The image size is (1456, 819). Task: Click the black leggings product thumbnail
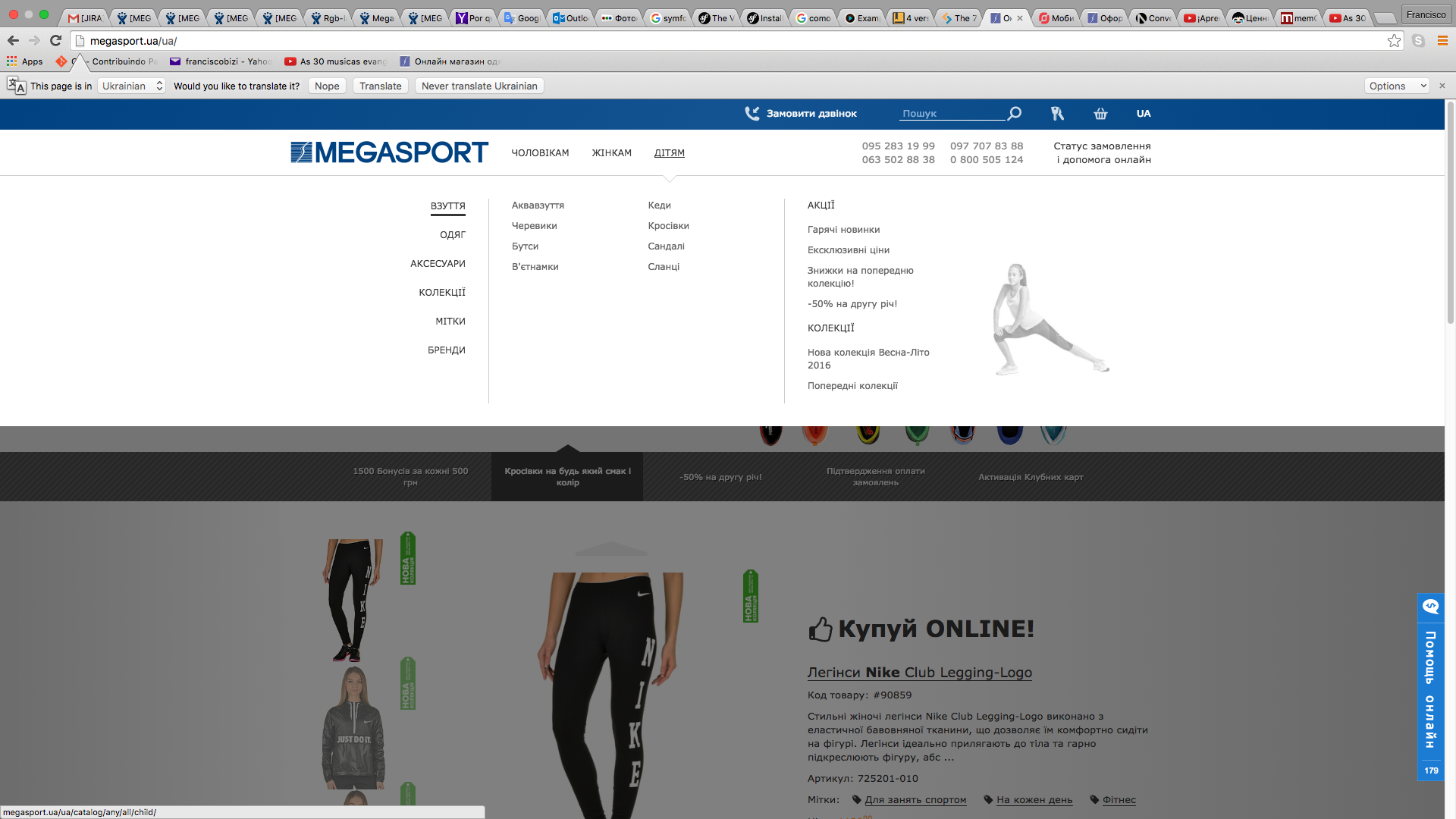[x=352, y=599]
